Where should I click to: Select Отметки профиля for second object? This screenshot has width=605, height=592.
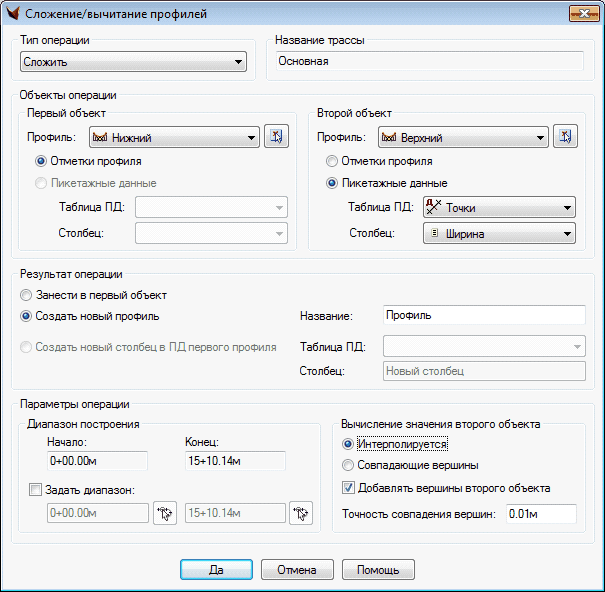pos(332,161)
